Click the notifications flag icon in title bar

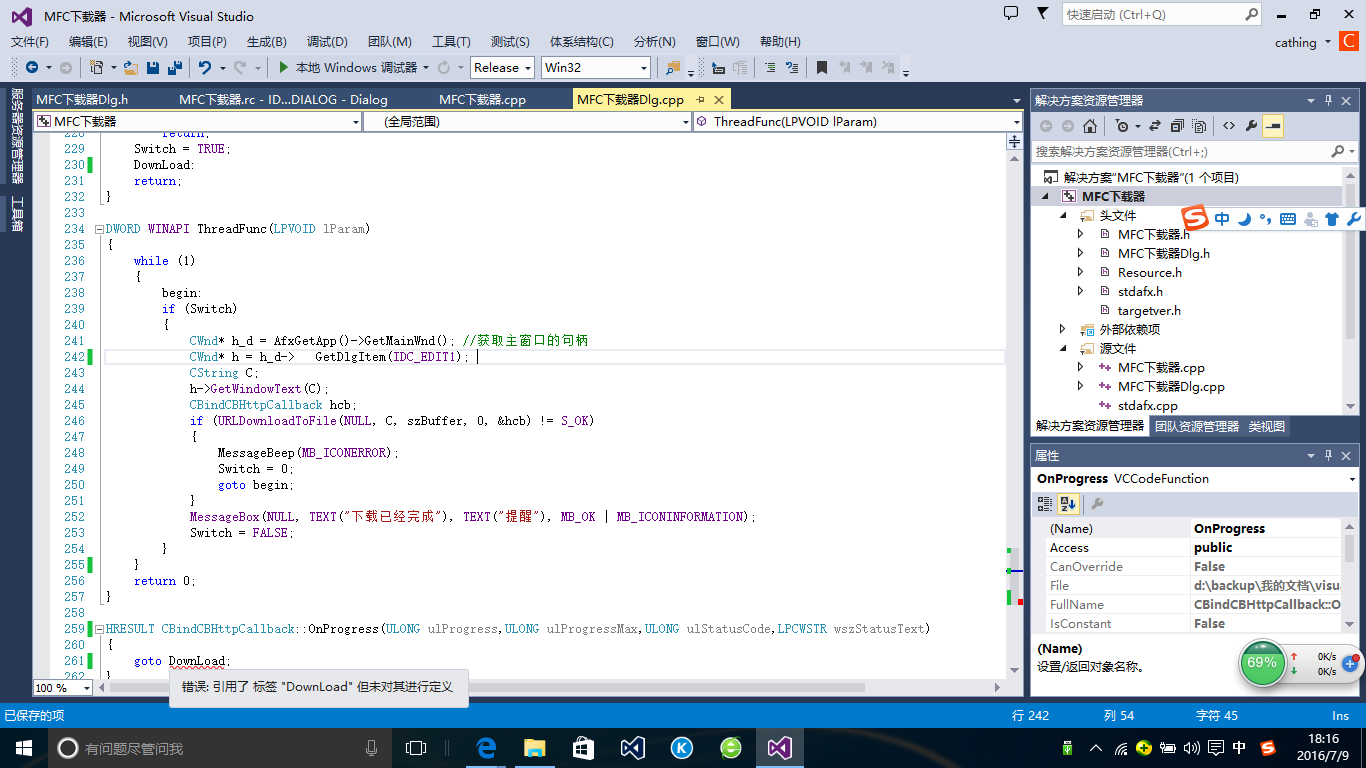tap(1044, 14)
